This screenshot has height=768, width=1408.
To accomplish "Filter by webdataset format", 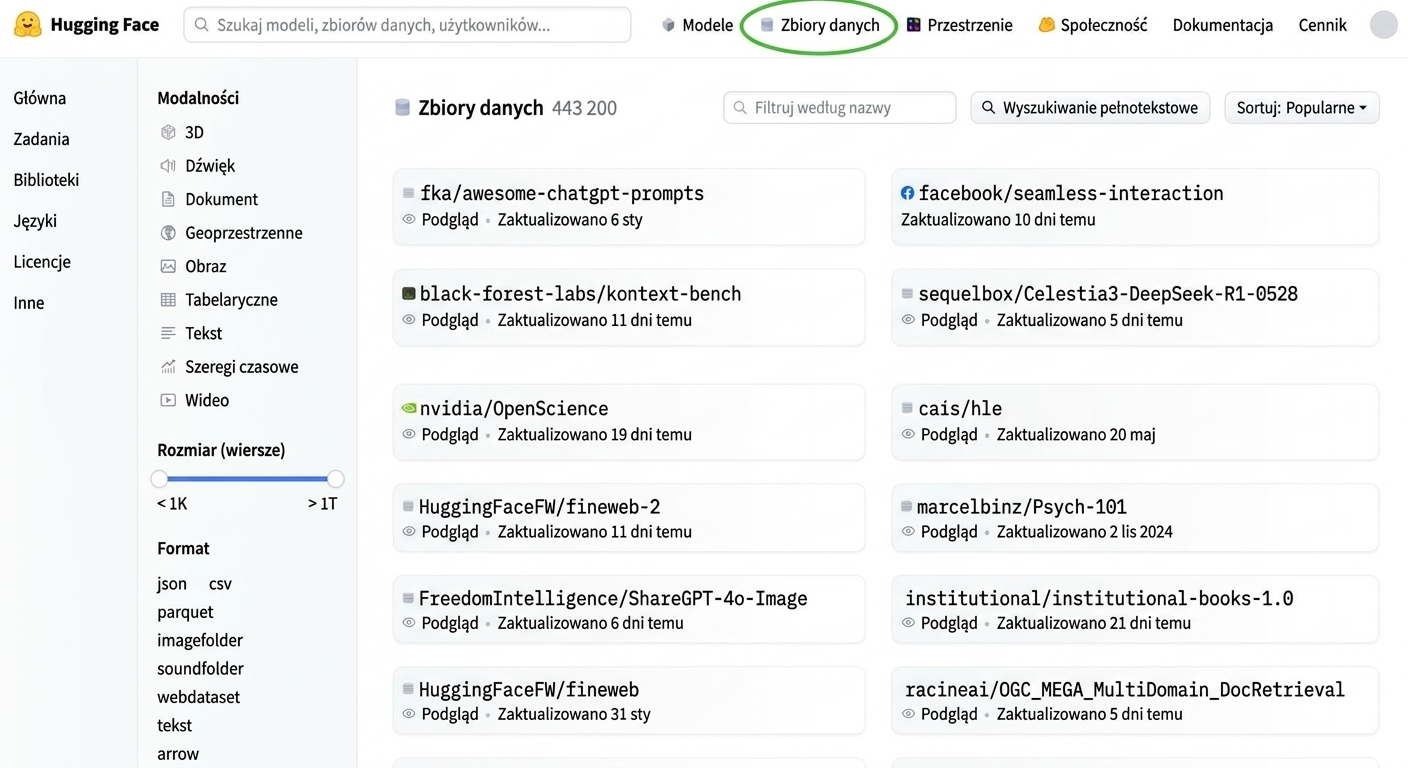I will coord(198,697).
